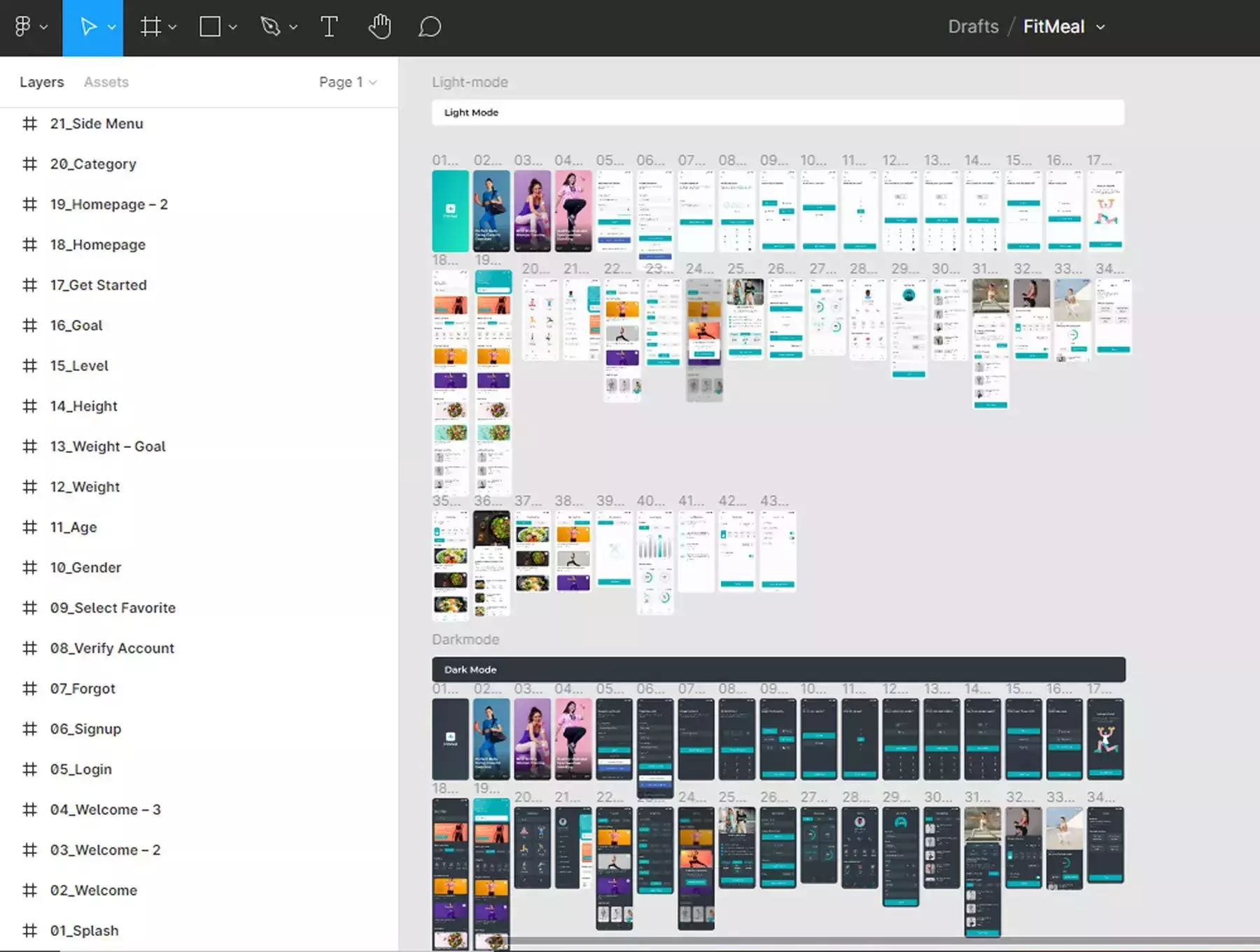Select light-mode homepage frame 18 thumbnail
The height and width of the screenshot is (952, 1260).
450,382
